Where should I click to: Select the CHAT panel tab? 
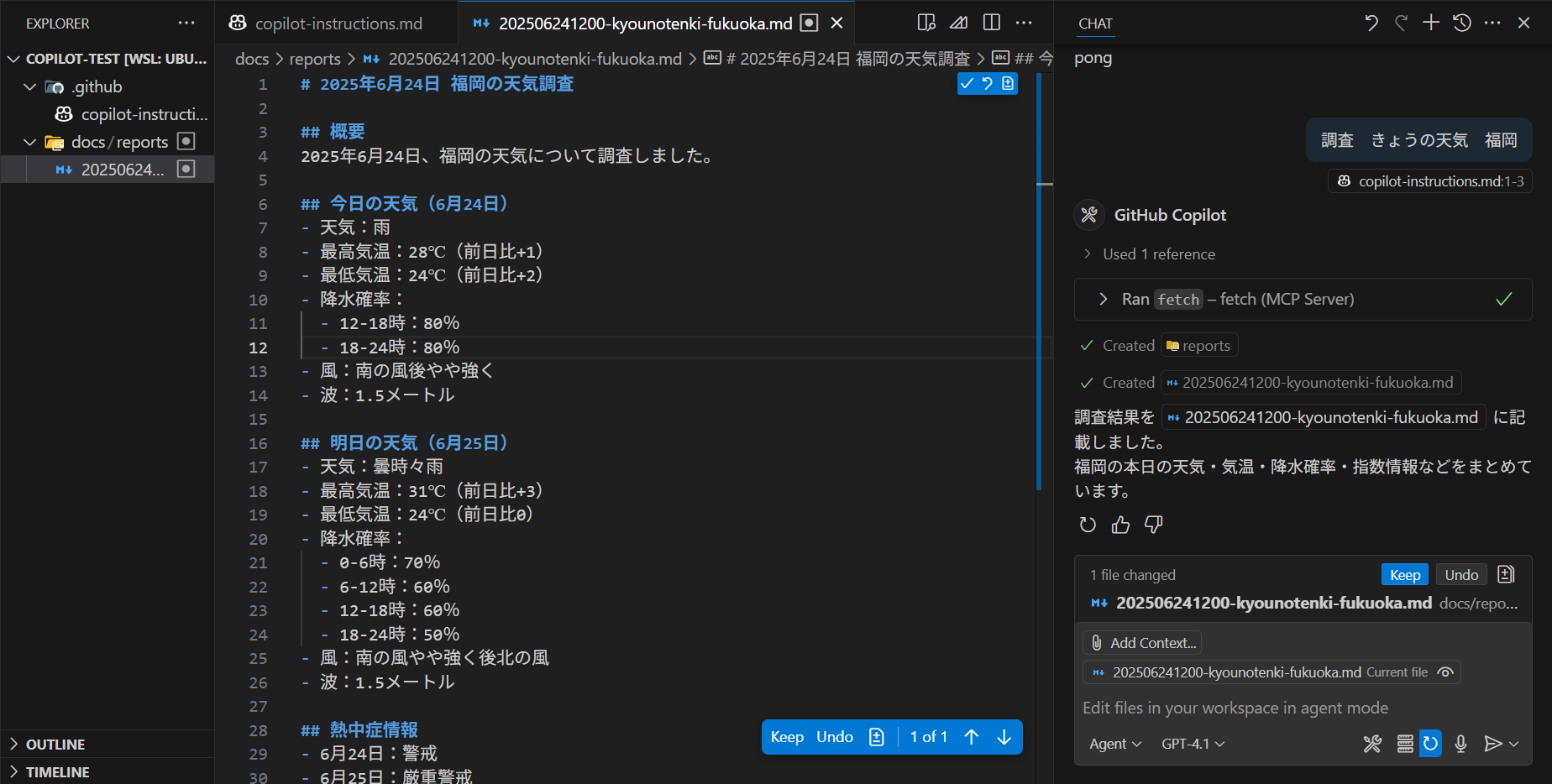(x=1095, y=23)
